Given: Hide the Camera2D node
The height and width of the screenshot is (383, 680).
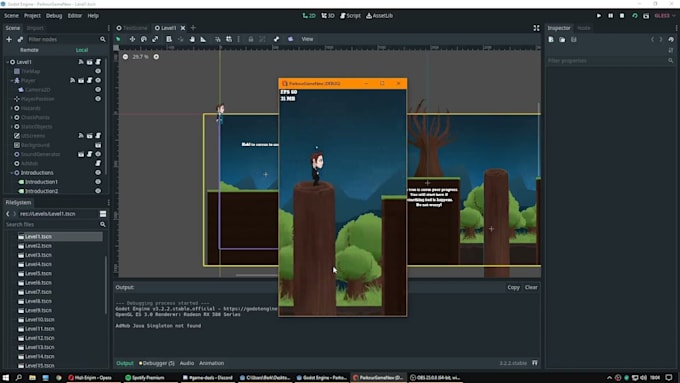Looking at the screenshot, I should click(98, 90).
